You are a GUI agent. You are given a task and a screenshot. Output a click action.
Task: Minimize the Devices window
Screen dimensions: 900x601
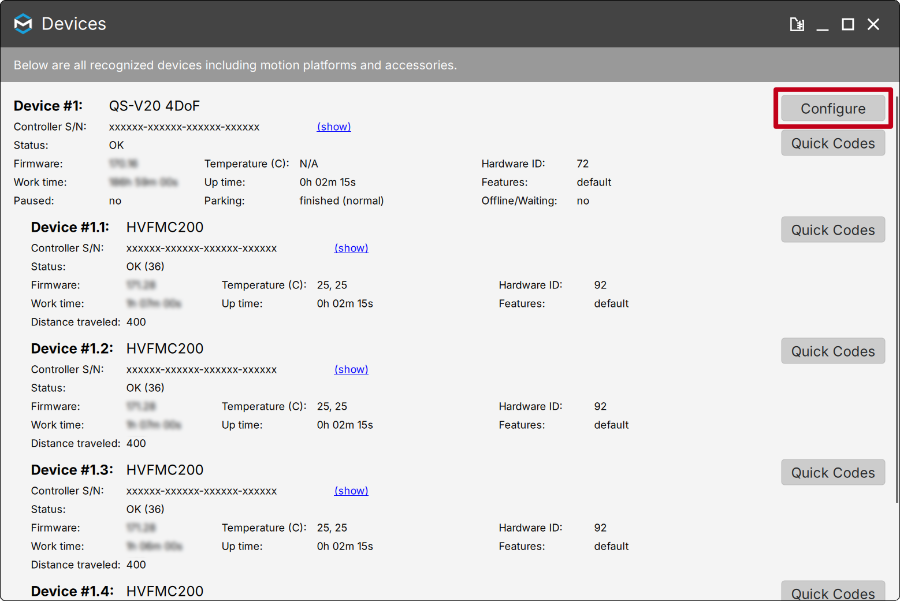coord(822,24)
